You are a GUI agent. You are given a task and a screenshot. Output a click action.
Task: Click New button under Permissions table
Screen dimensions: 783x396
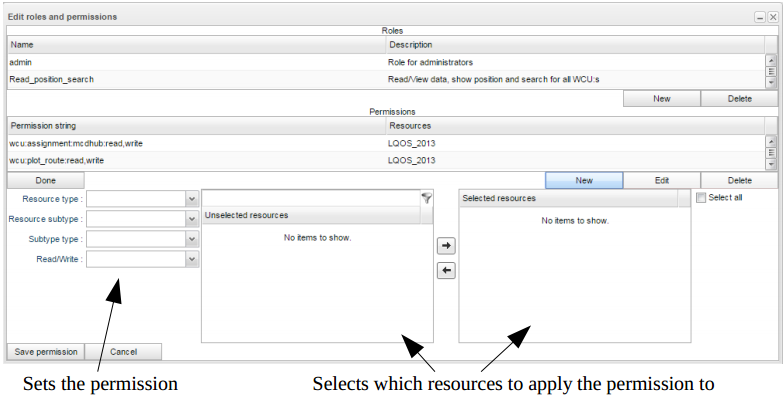pos(584,181)
